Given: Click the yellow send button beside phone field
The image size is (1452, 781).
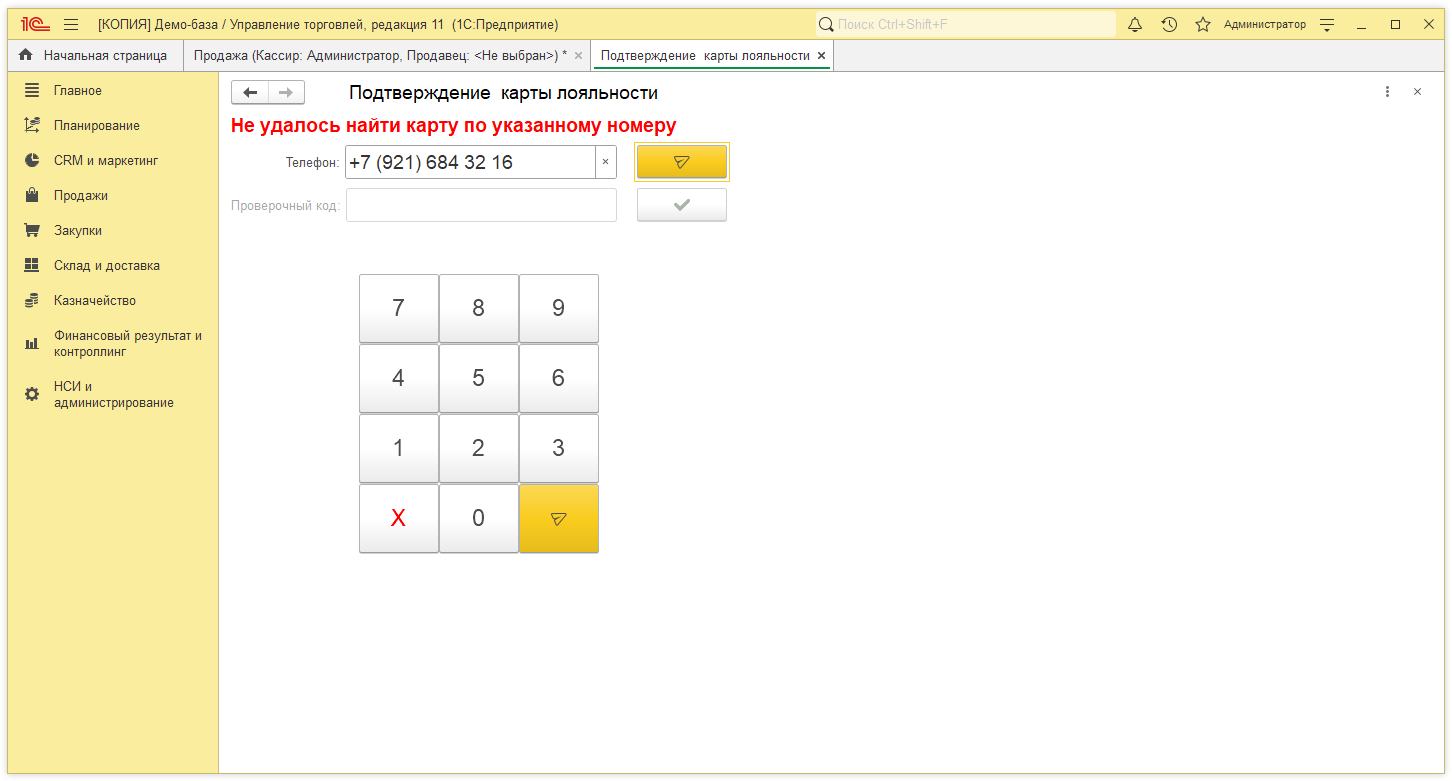Looking at the screenshot, I should tap(681, 162).
